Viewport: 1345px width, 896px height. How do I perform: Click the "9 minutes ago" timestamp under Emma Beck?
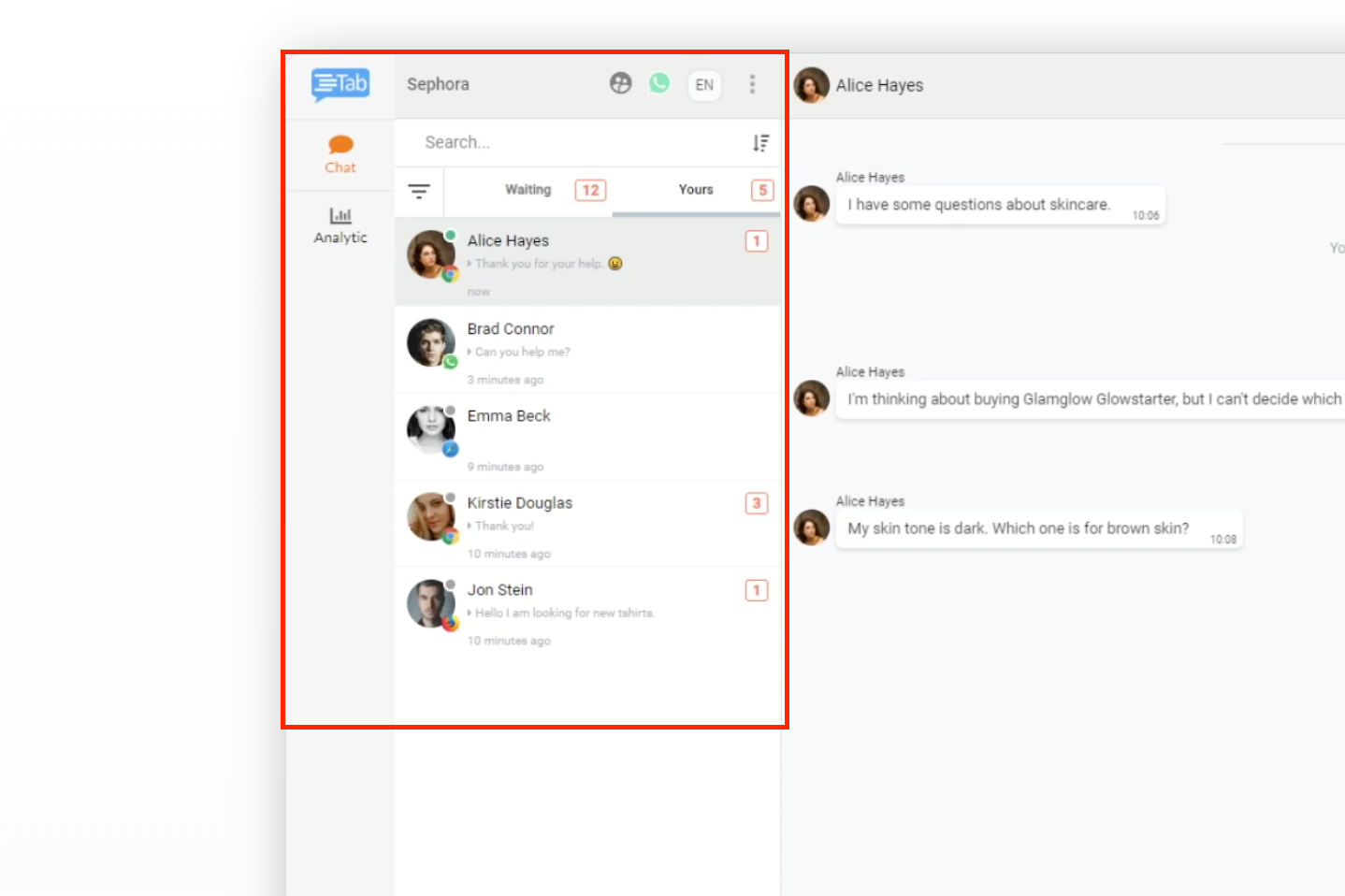click(x=505, y=467)
